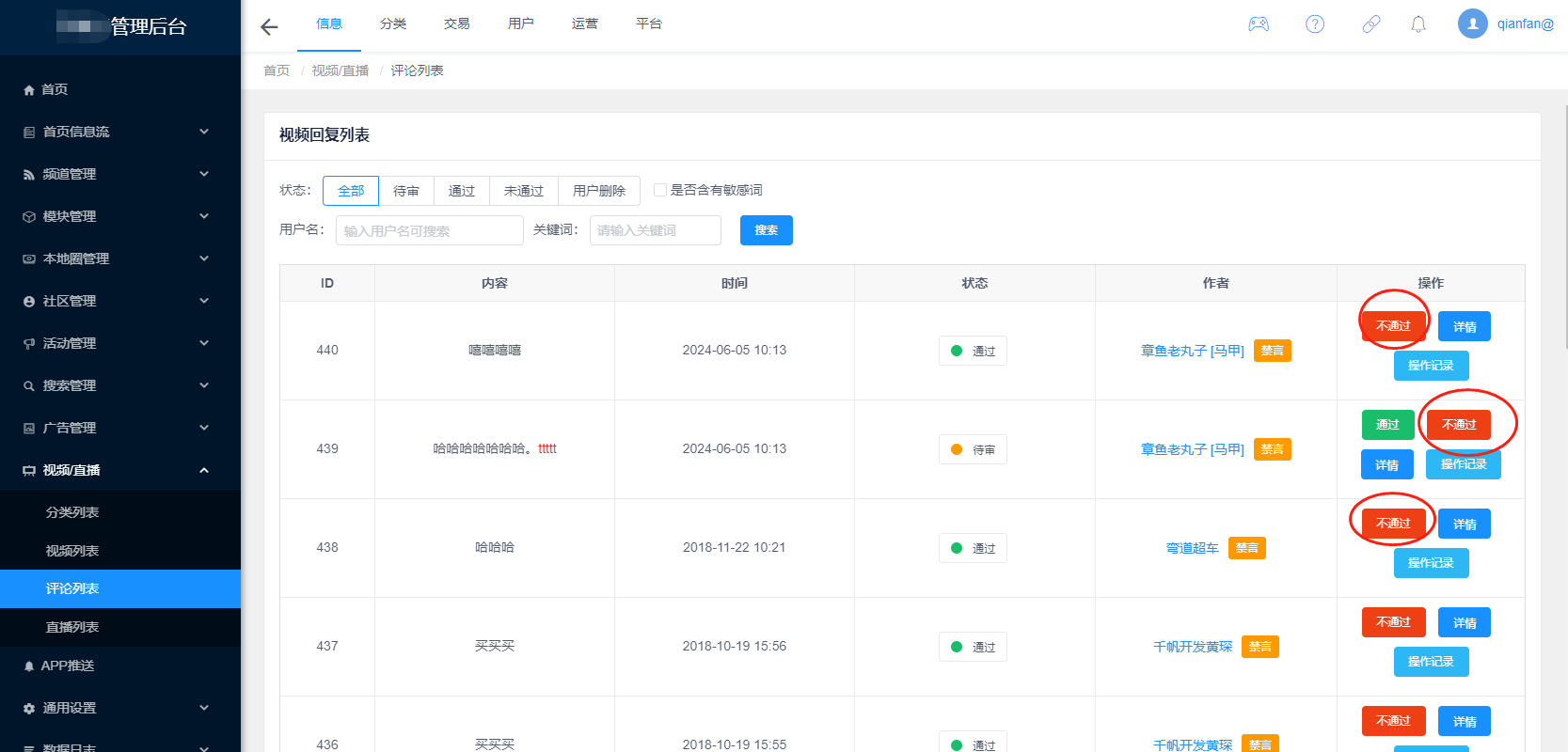The image size is (1568, 752).
Task: Open 详情 for comment 438
Action: click(x=1465, y=524)
